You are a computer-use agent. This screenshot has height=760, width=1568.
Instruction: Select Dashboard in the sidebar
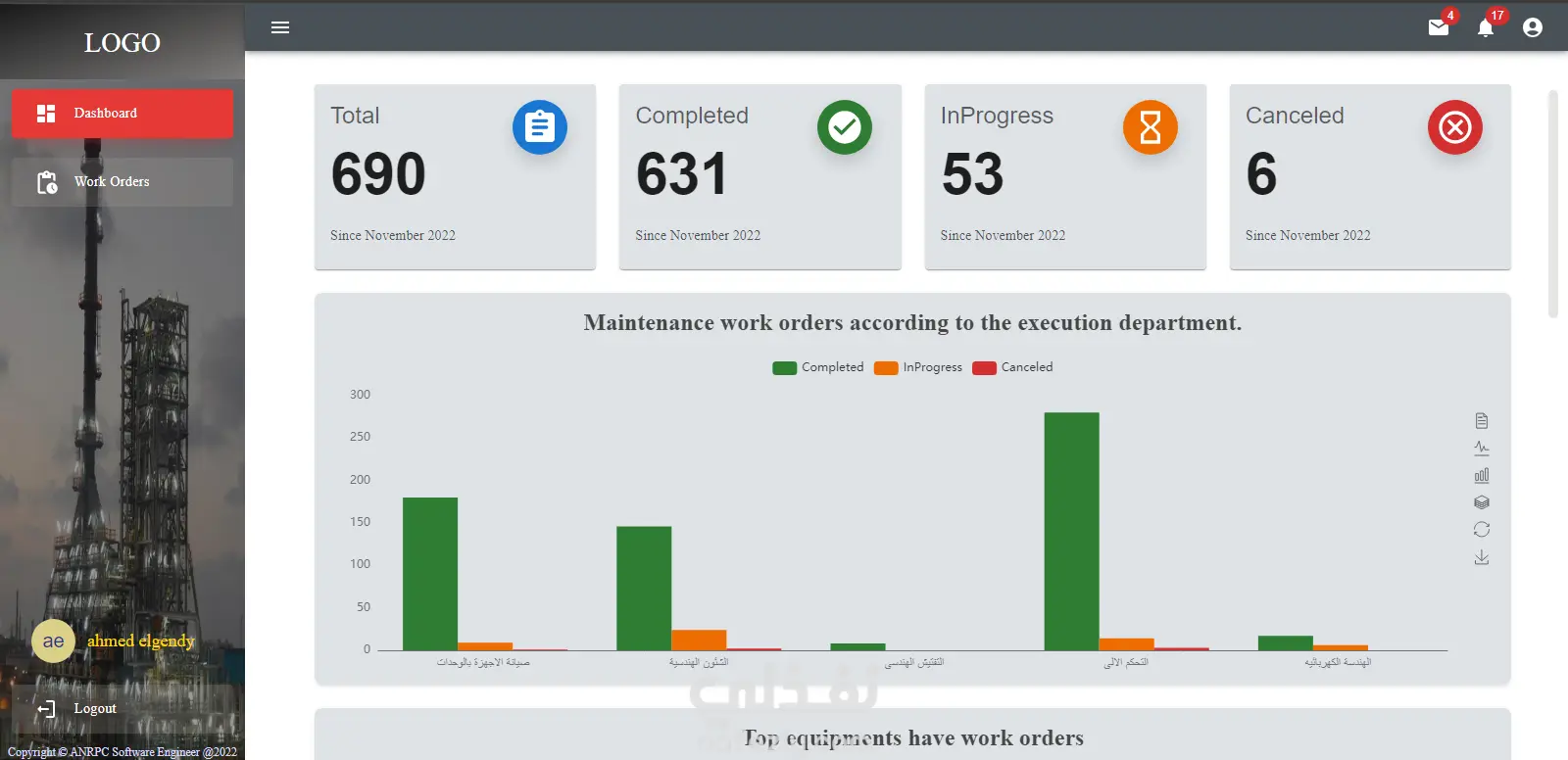click(x=122, y=114)
